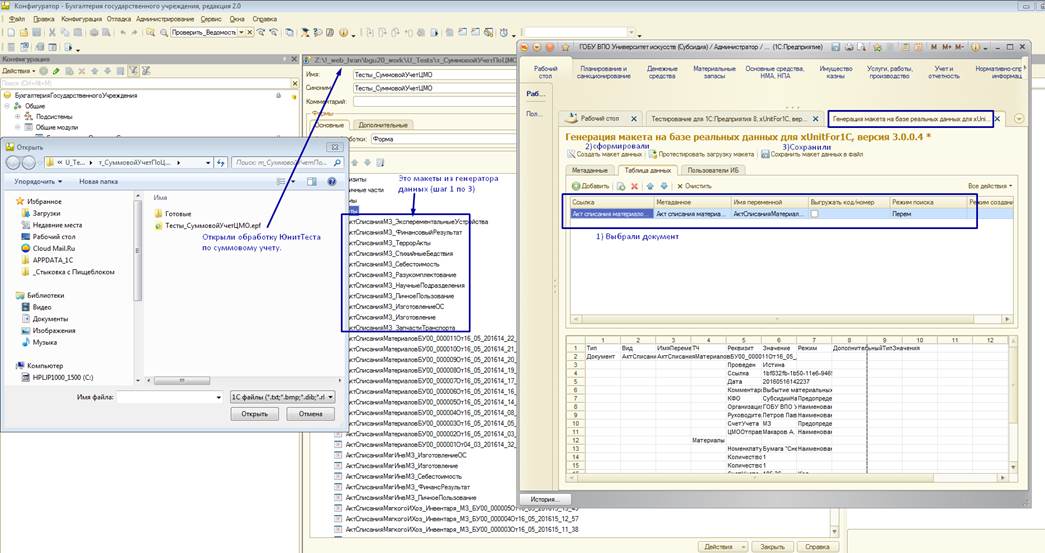Open the Конфигурация menu
This screenshot has width=1045, height=553.
tap(80, 19)
